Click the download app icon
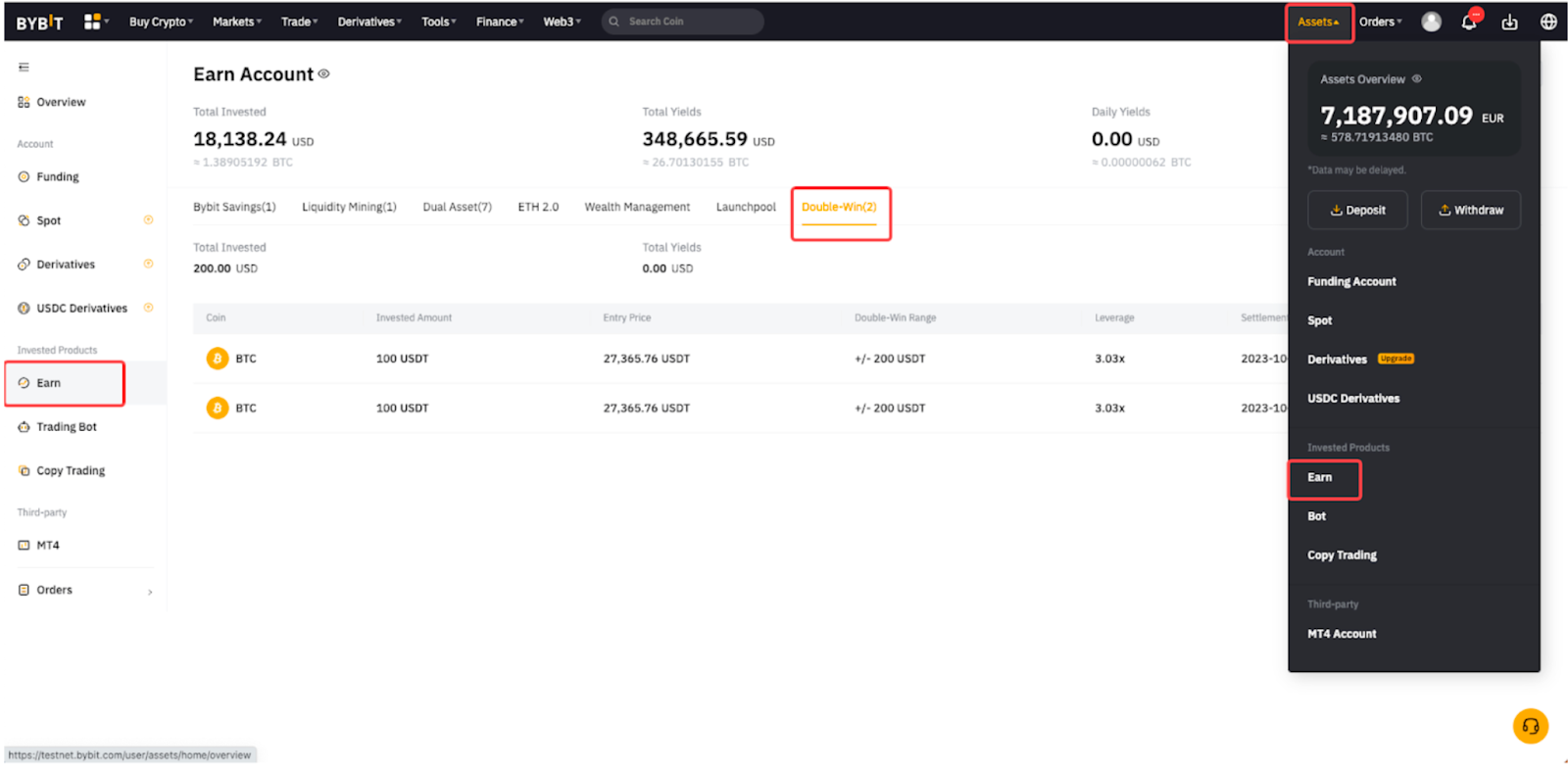 pos(1509,22)
